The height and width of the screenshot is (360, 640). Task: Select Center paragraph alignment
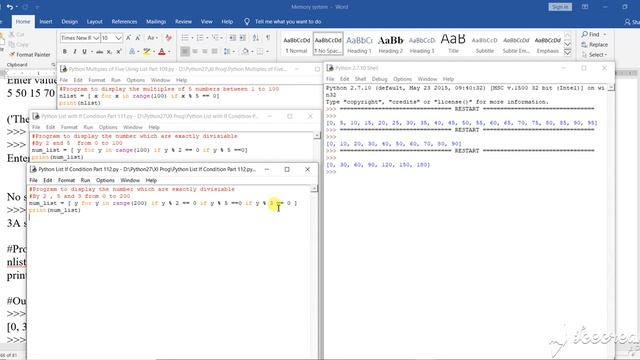tap(195, 51)
